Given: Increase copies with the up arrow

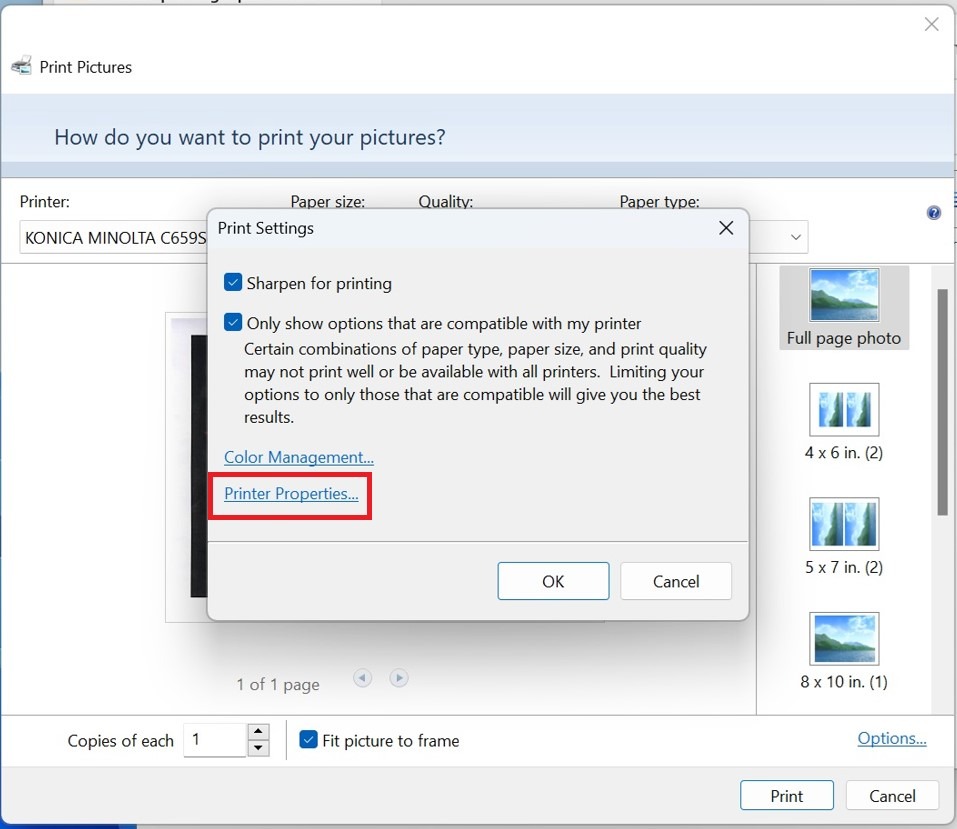Looking at the screenshot, I should [258, 732].
